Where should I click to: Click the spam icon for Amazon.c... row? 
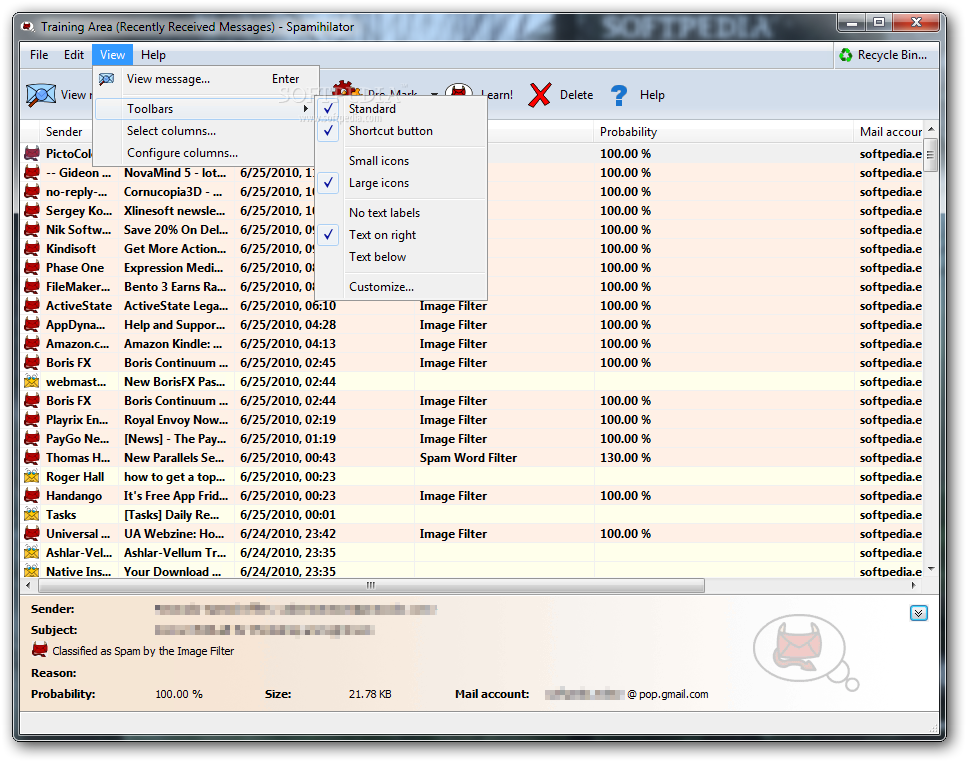pos(31,344)
